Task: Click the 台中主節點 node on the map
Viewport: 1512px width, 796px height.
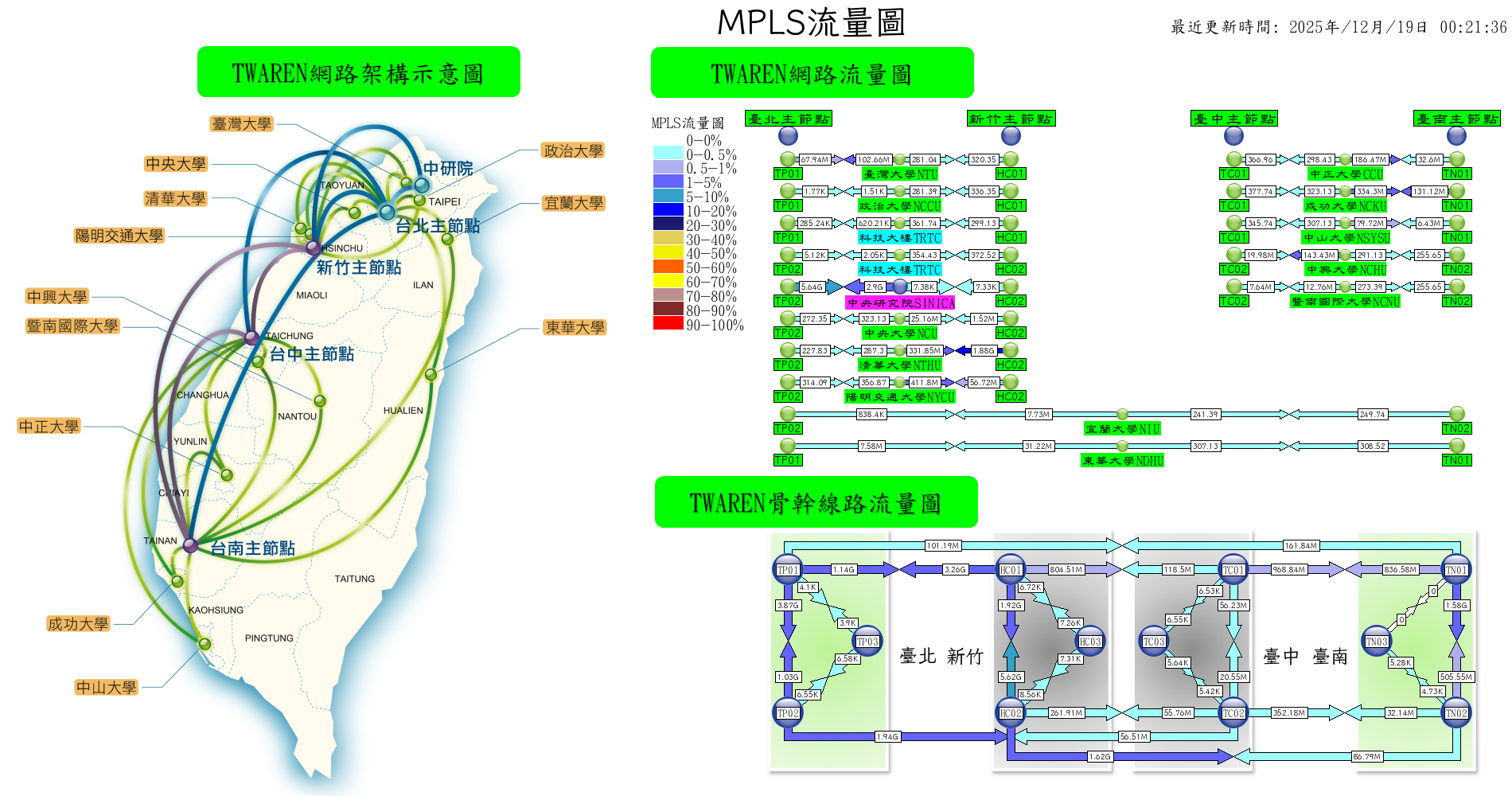Action: [x=251, y=338]
